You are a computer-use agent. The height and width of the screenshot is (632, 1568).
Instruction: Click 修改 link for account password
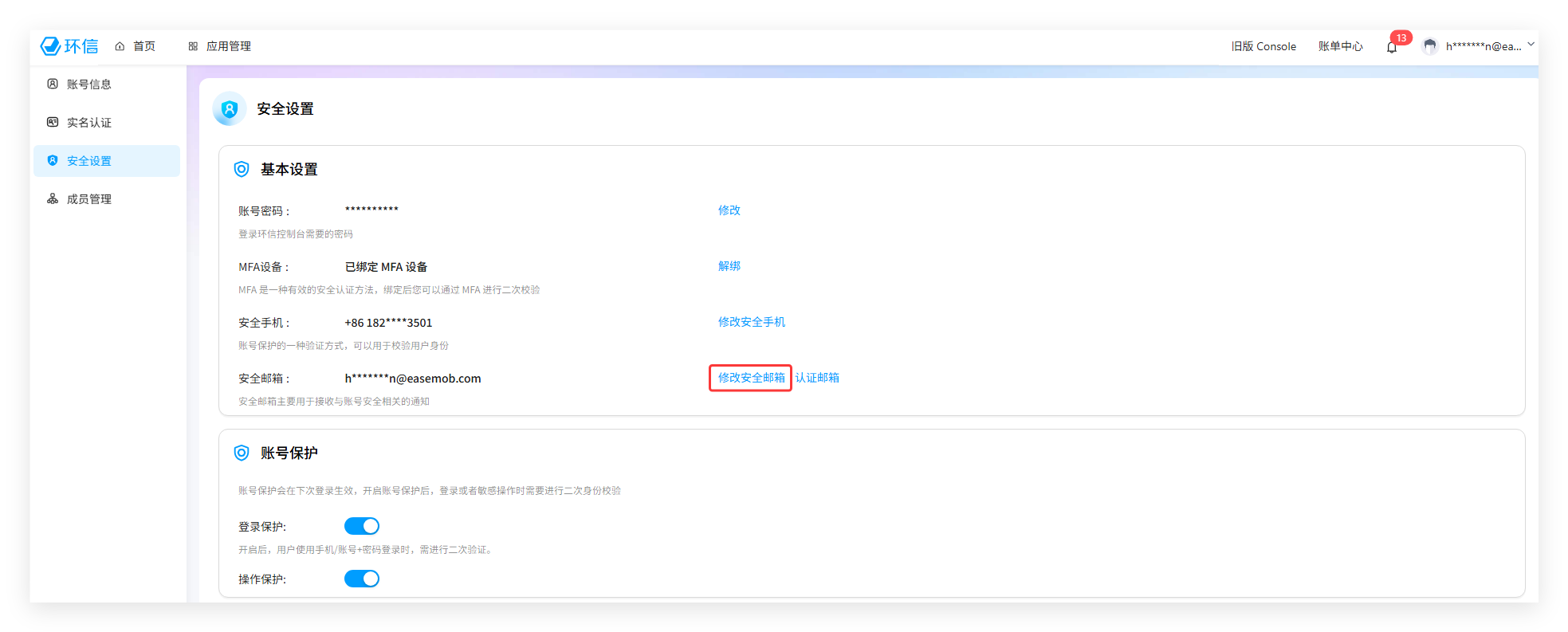click(x=729, y=210)
